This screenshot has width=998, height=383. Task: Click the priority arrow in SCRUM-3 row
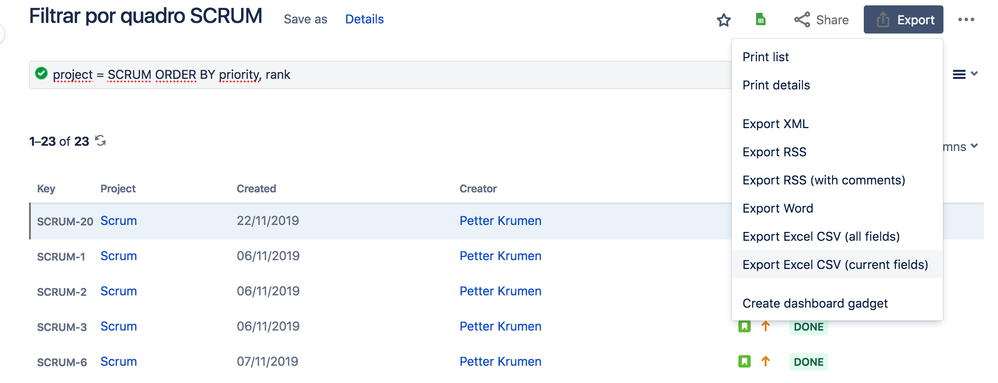click(766, 326)
